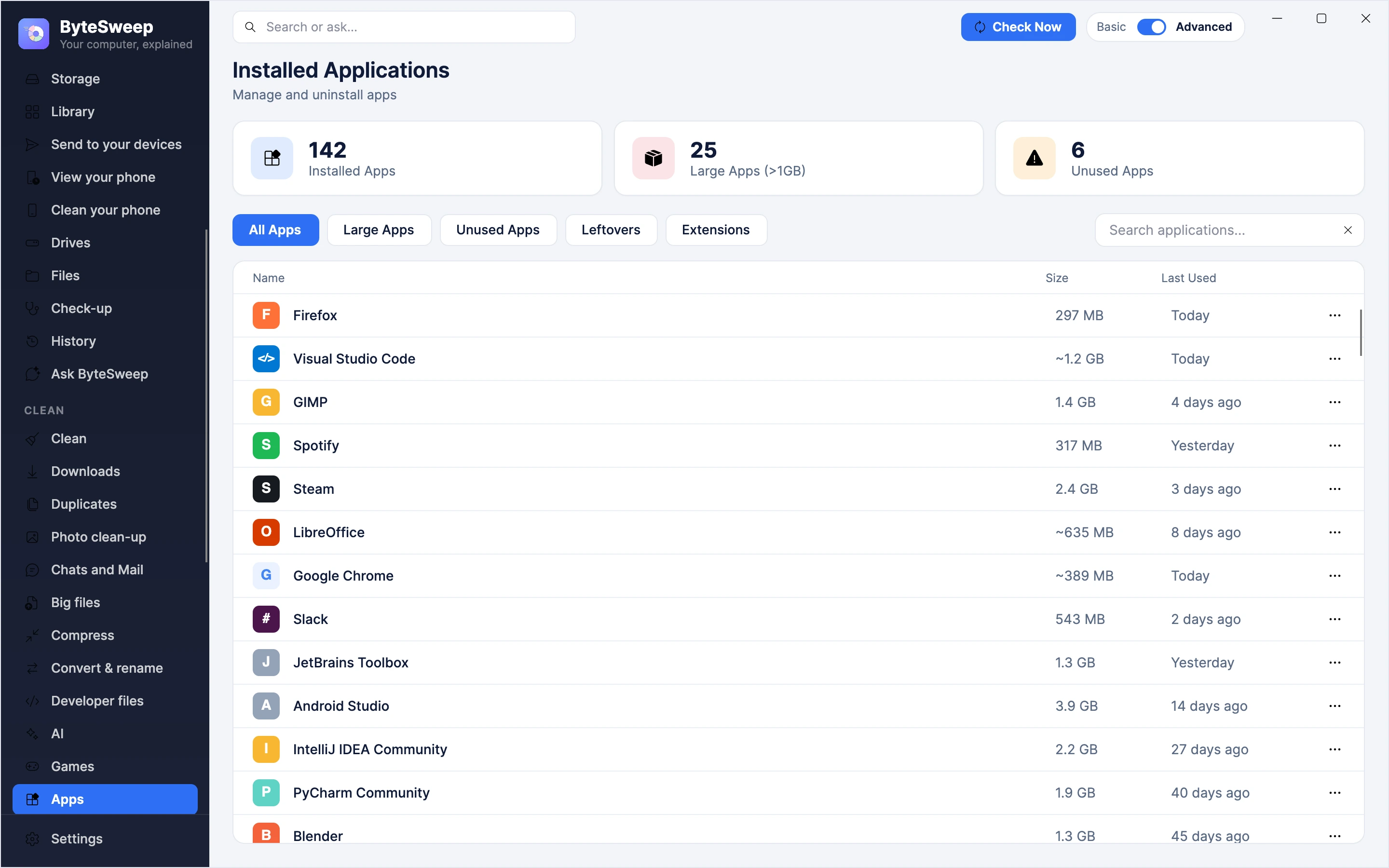Open Clean your phone page
The width and height of the screenshot is (1389, 868).
(105, 210)
